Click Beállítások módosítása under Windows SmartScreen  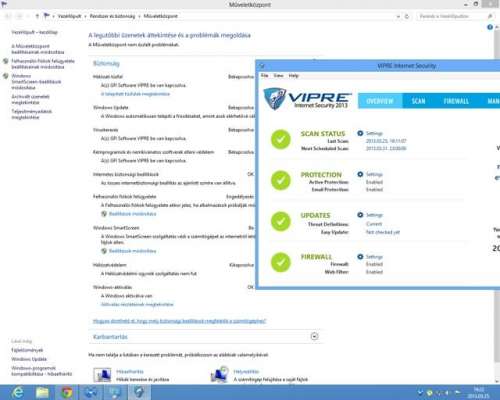(x=132, y=251)
